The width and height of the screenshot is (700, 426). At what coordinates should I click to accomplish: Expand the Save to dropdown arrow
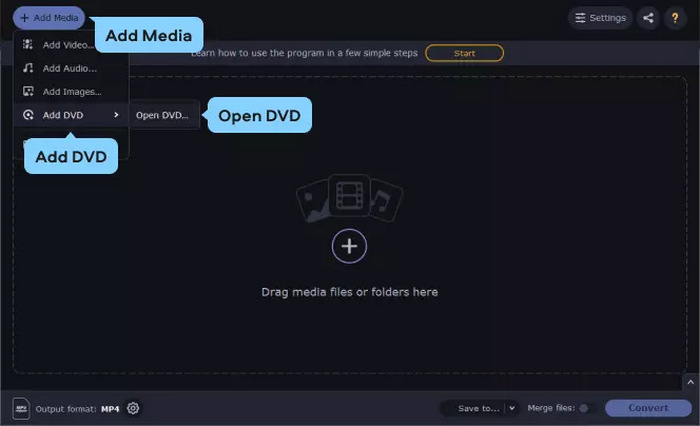[x=512, y=408]
